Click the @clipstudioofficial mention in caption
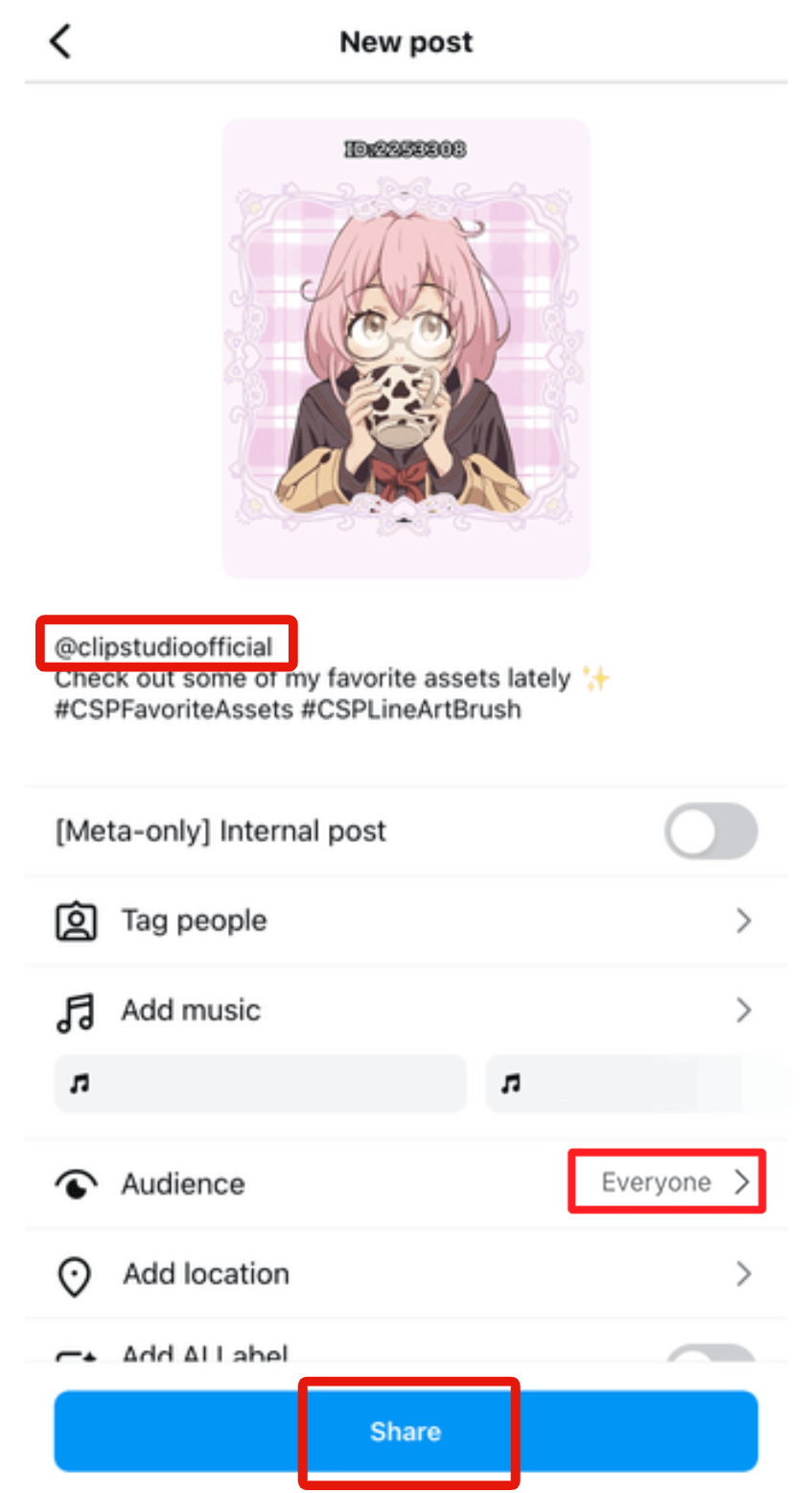Image resolution: width=812 pixels, height=1493 pixels. pos(164,647)
